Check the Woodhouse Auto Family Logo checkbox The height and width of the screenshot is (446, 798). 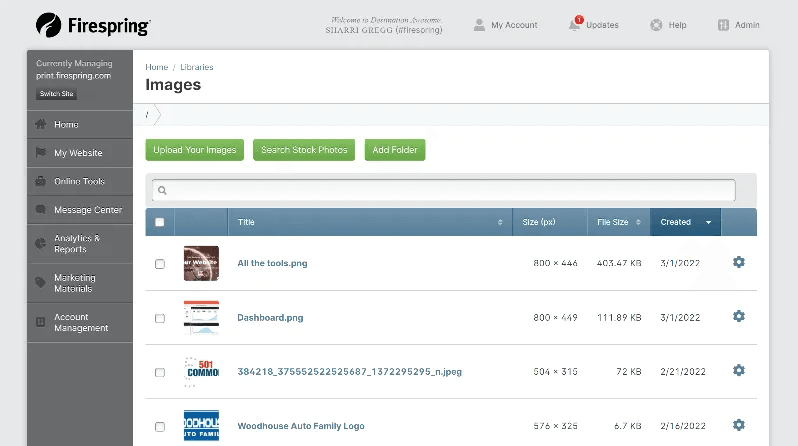coord(160,427)
